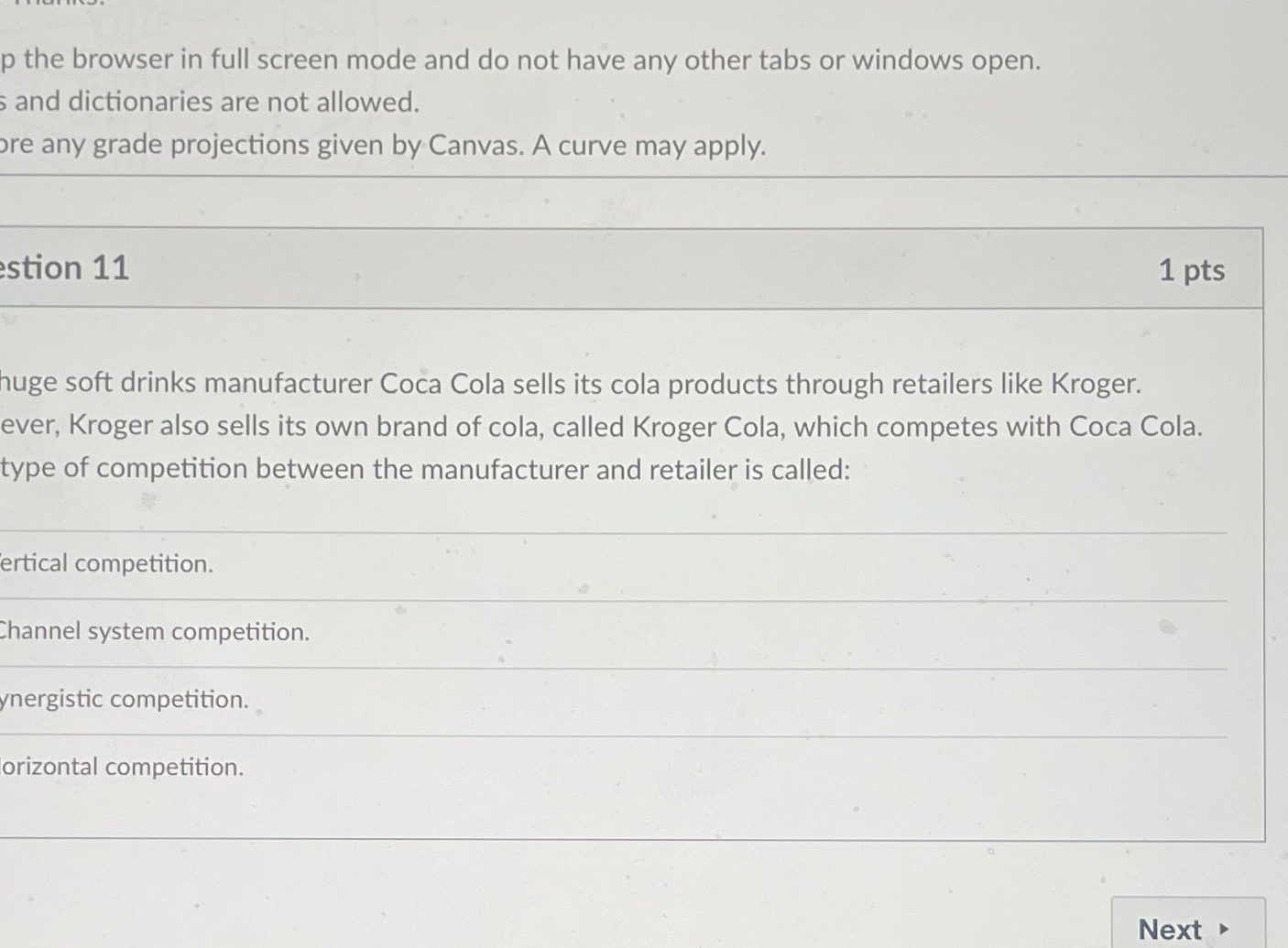Select the 'Channel system competition' answer option
Image resolution: width=1288 pixels, height=948 pixels.
coord(154,630)
